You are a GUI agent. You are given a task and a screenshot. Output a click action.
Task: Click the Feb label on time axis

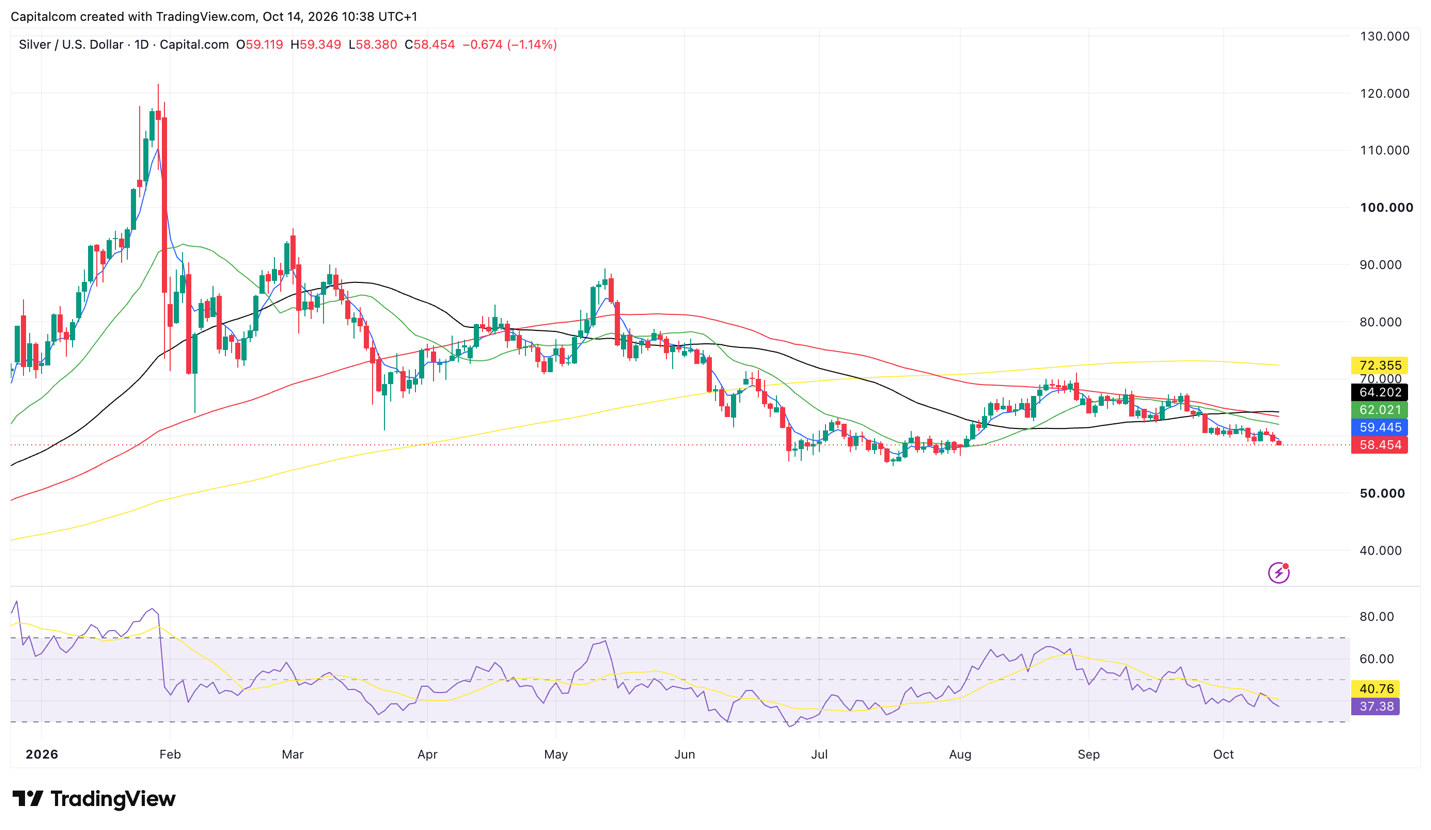pyautogui.click(x=169, y=755)
